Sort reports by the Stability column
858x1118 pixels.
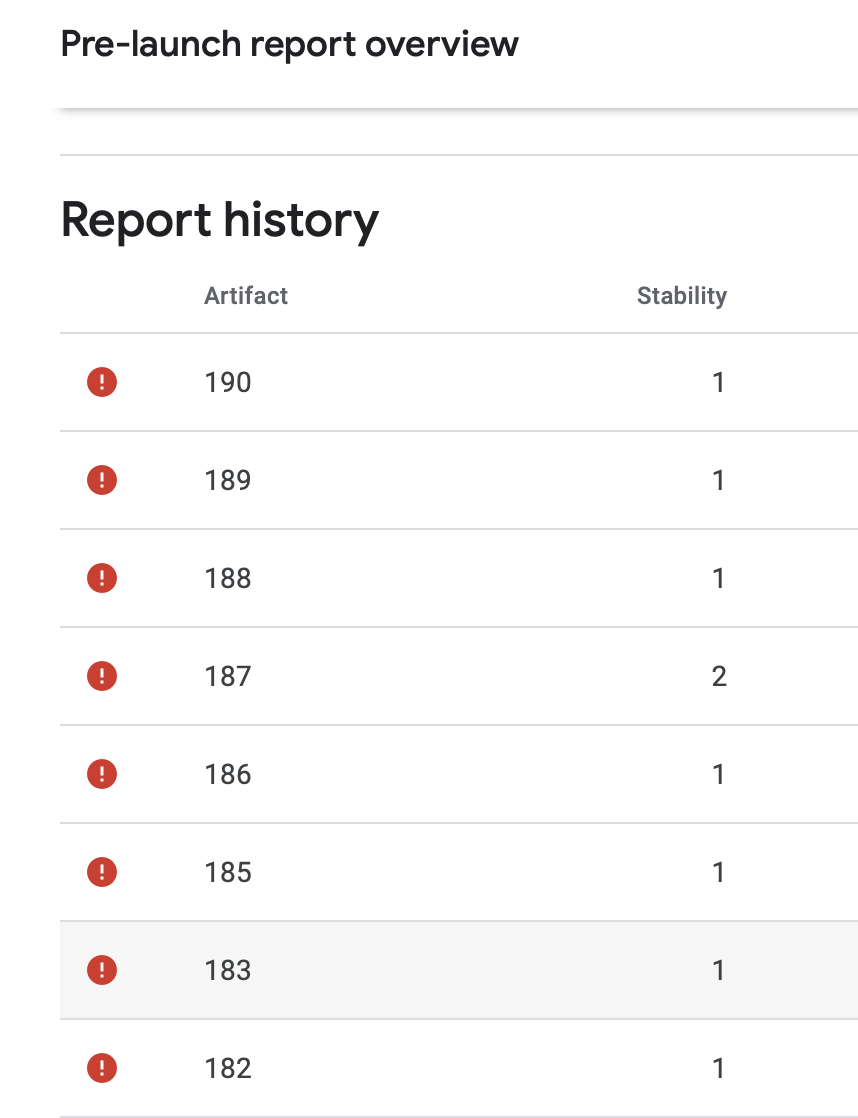point(681,295)
